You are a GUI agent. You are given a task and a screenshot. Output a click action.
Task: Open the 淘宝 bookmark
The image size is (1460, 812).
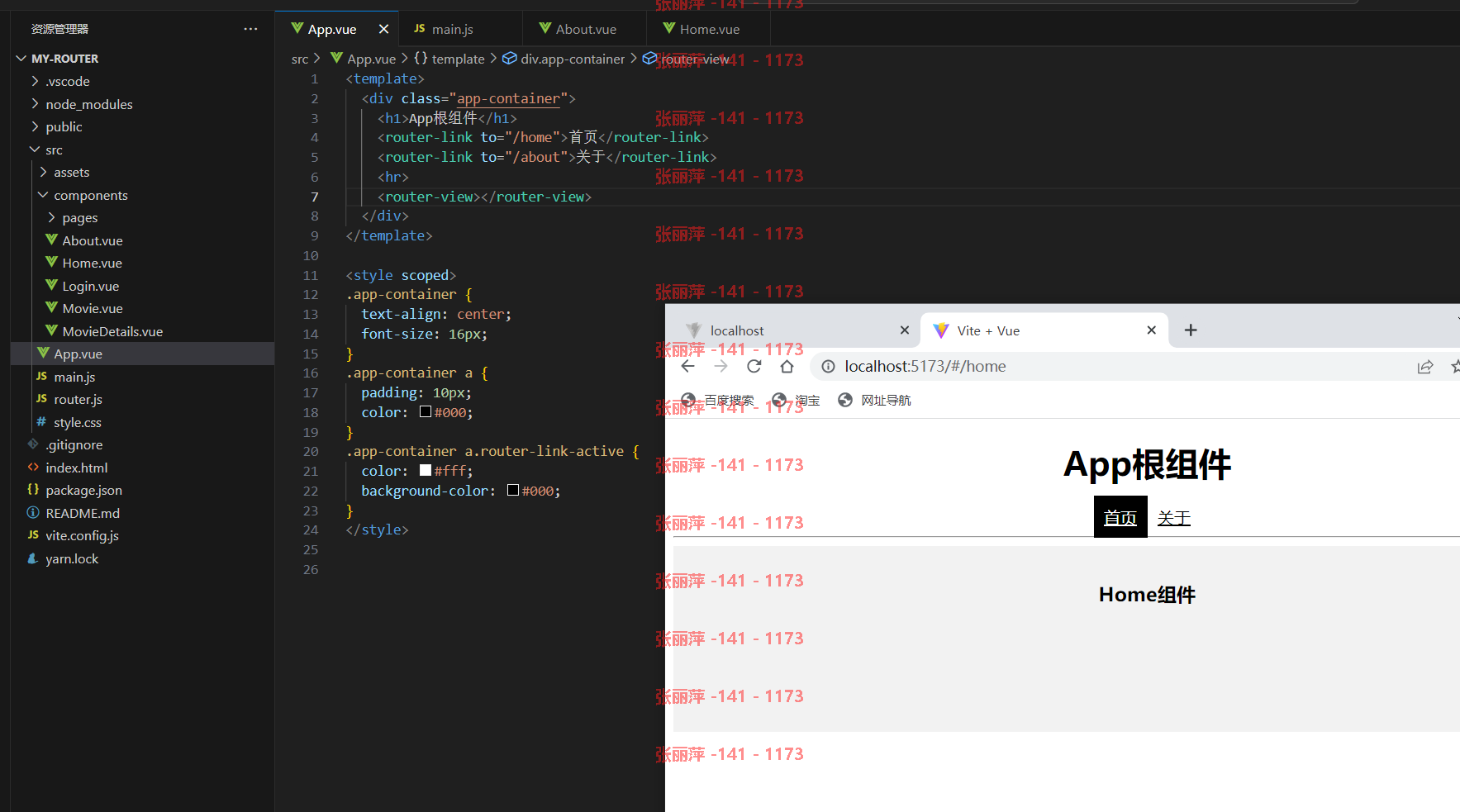(x=796, y=401)
